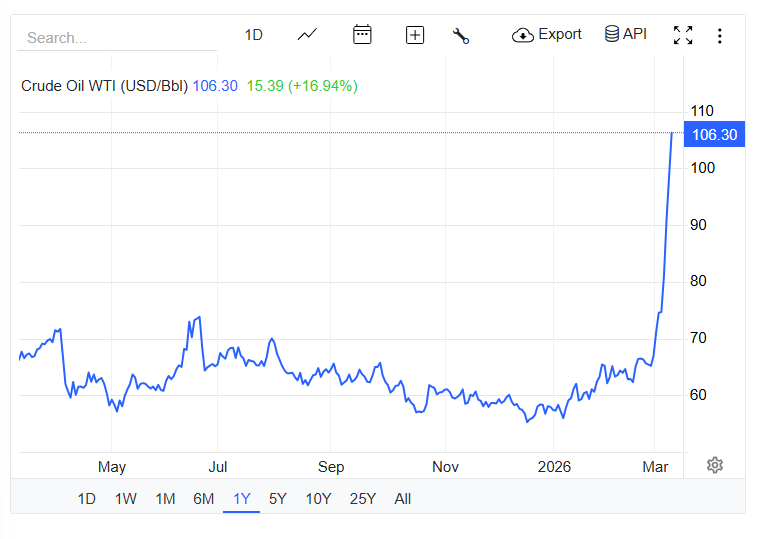Click the Jul x-axis label

218,467
